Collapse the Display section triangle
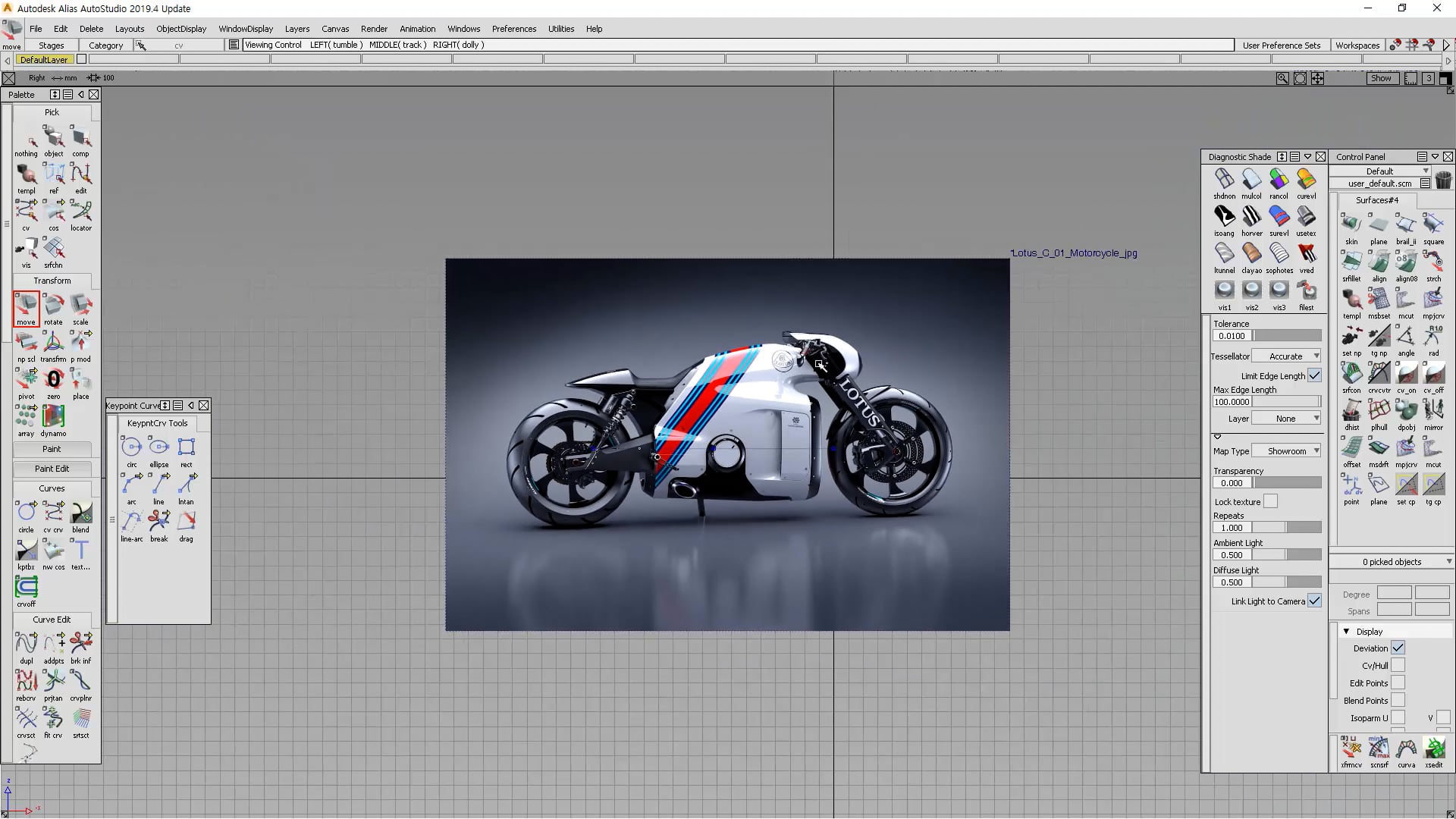Image resolution: width=1456 pixels, height=819 pixels. pos(1346,631)
